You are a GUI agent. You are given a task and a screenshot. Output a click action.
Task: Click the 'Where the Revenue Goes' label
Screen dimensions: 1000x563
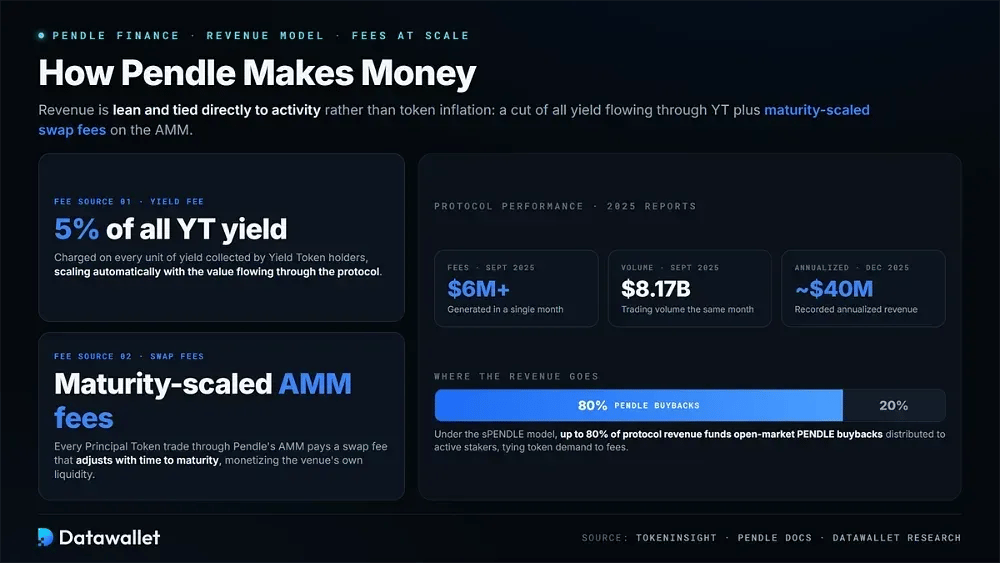[x=517, y=377]
